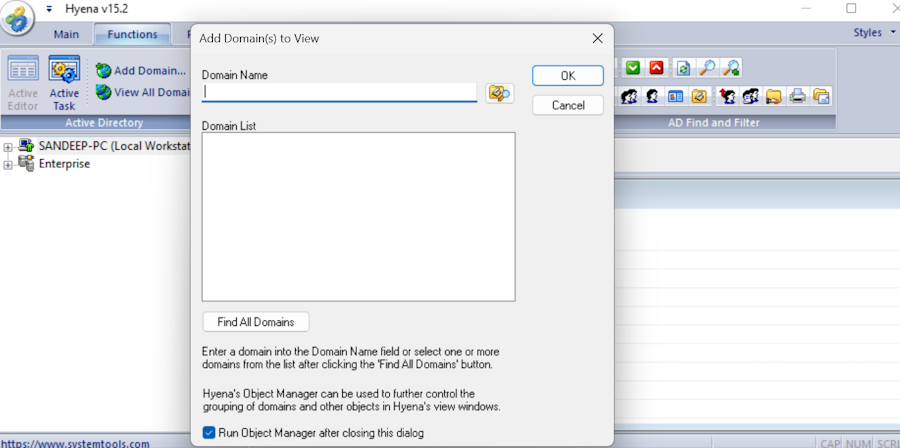Select SANDEEP-PC (Local Workstation) in the tree

pyautogui.click(x=114, y=146)
